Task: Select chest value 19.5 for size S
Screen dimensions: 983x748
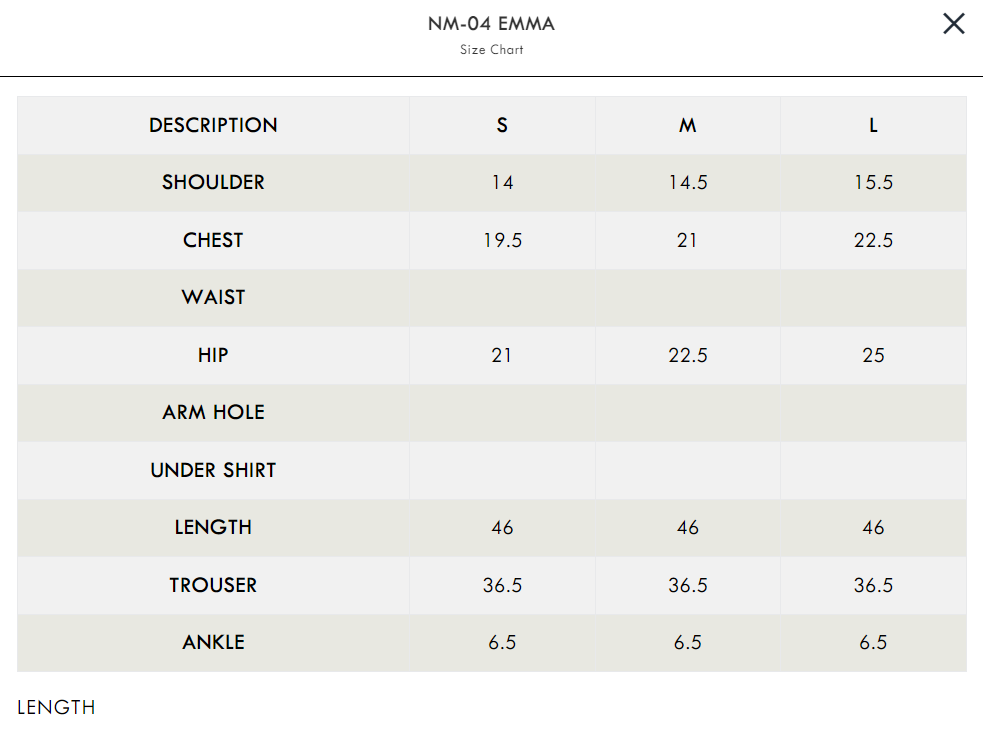Action: 502,240
